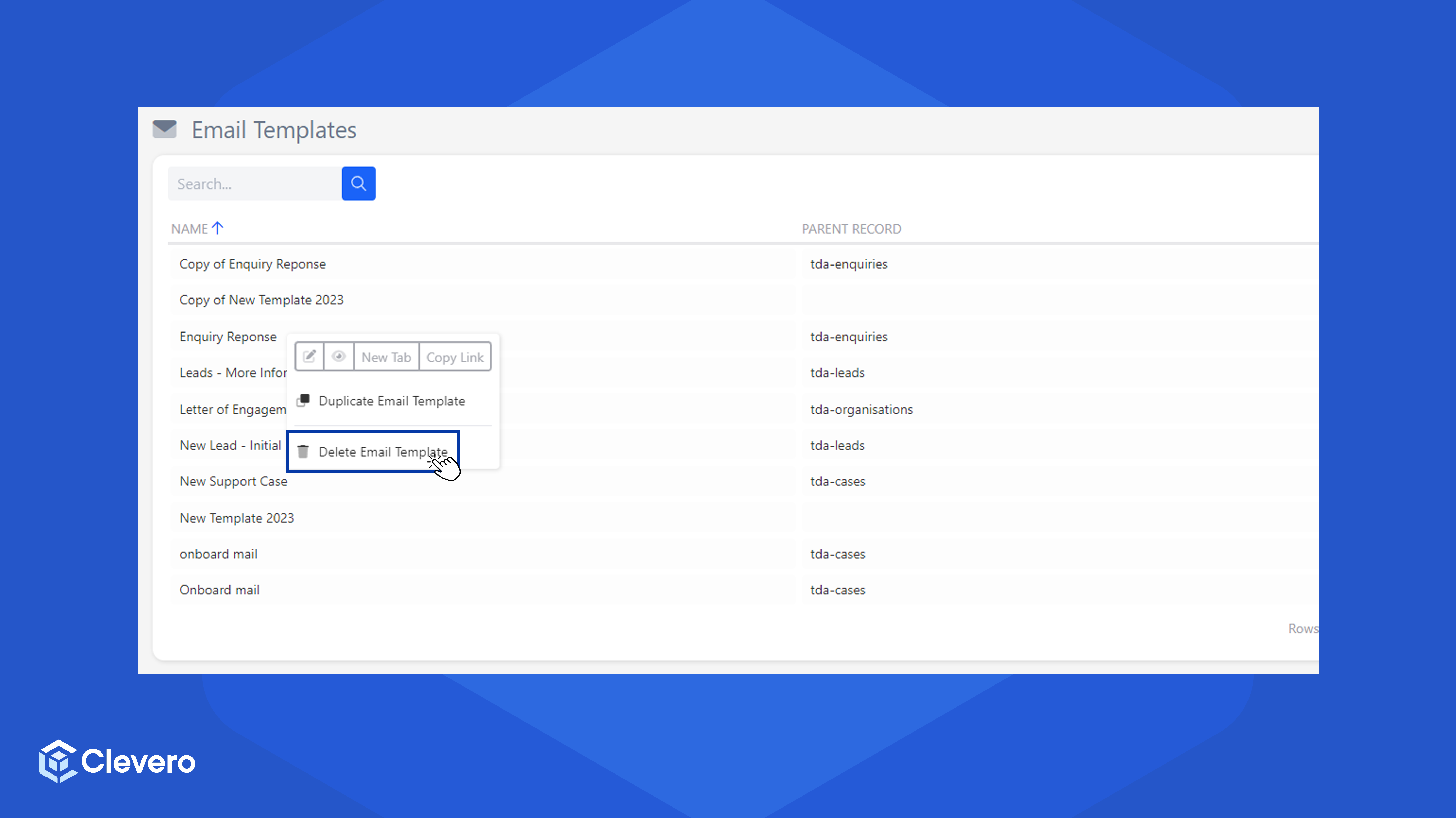
Task: Open the New Support Case row
Action: click(233, 481)
